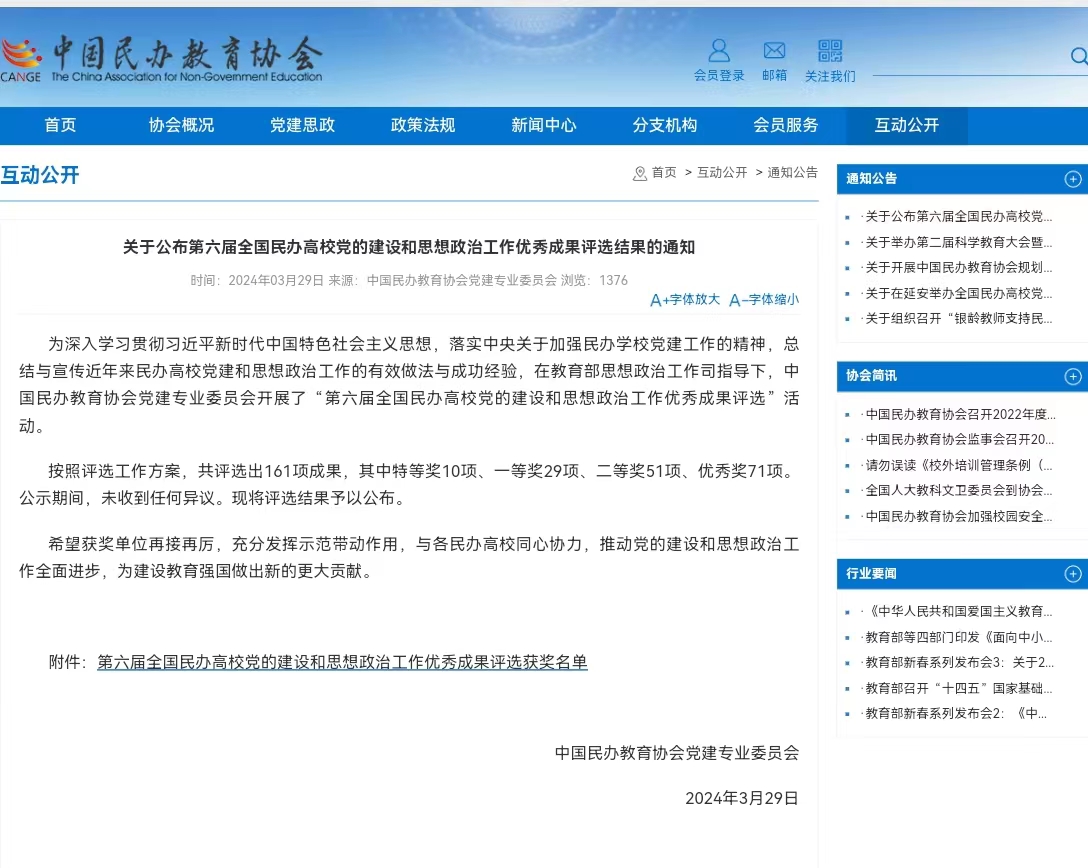Click the member login person icon
The height and width of the screenshot is (868, 1088).
[719, 51]
